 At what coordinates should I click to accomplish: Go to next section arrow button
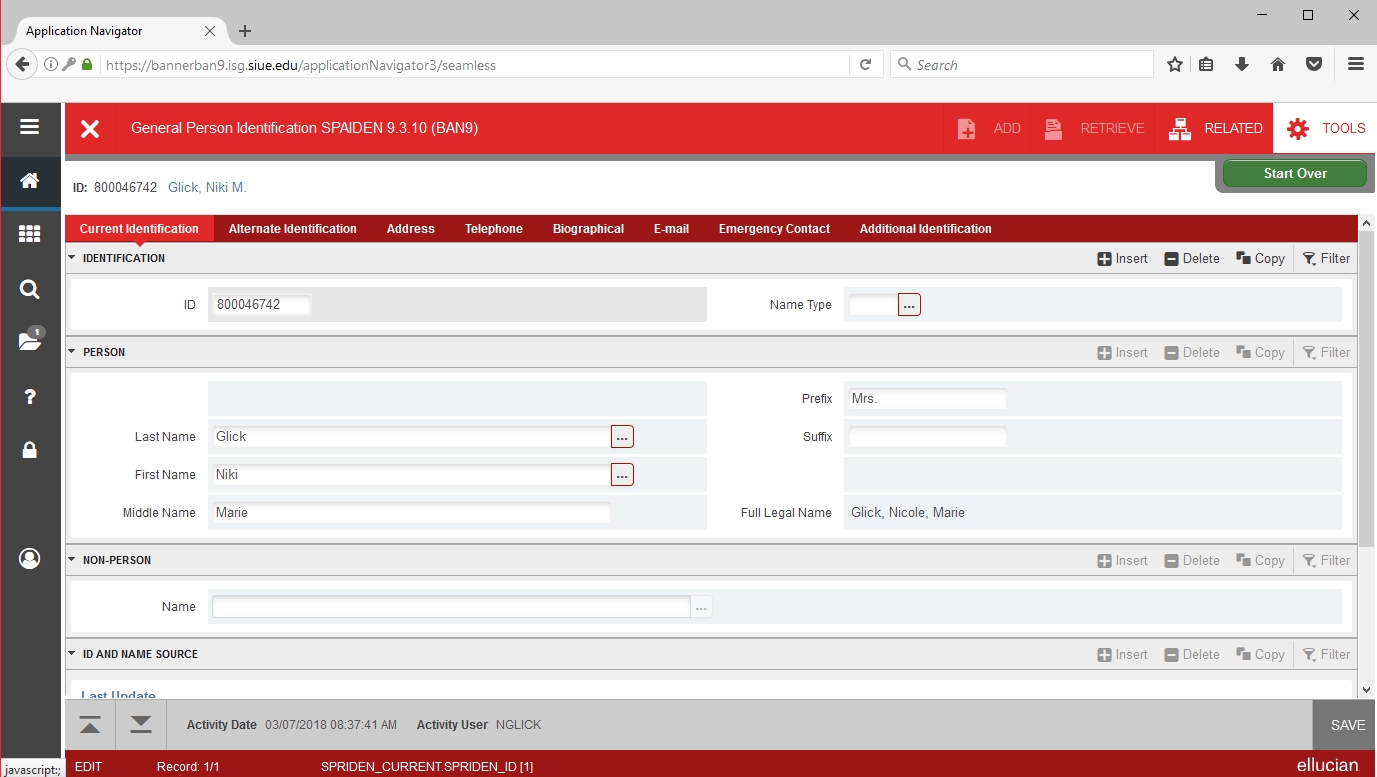141,725
